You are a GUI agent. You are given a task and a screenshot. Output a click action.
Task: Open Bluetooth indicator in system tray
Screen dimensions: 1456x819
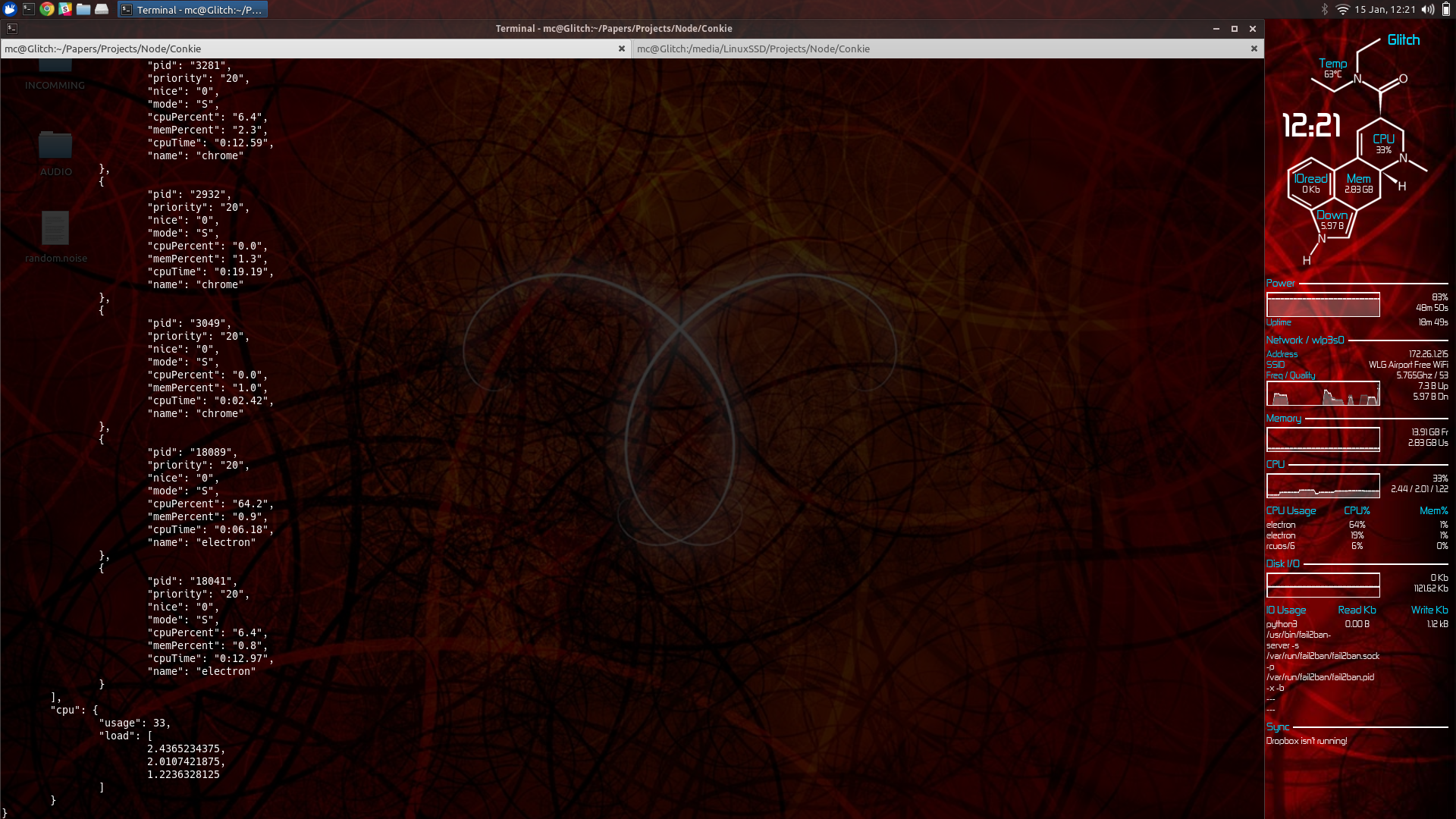[x=1325, y=9]
